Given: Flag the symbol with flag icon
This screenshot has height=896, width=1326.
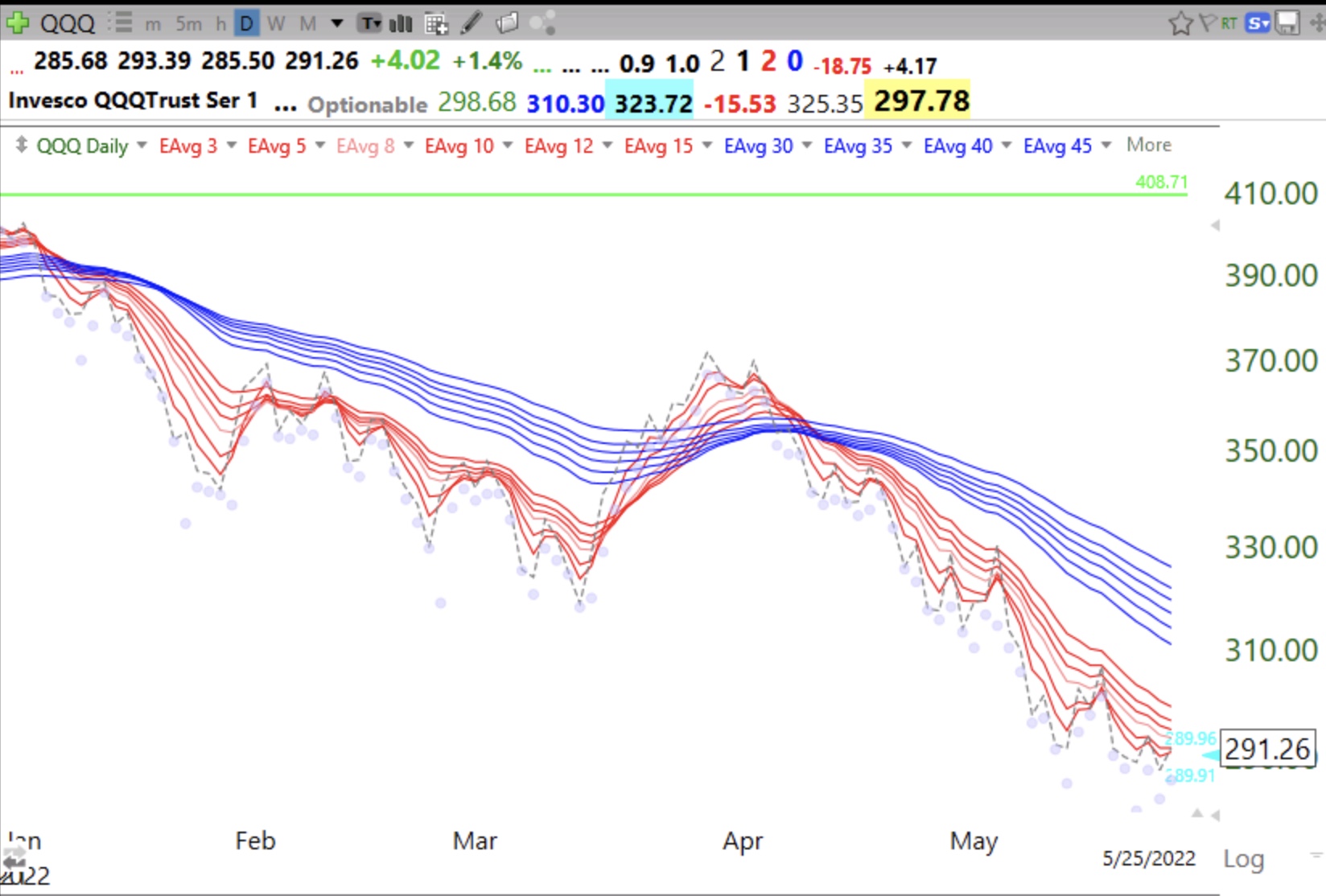Looking at the screenshot, I should (1207, 23).
